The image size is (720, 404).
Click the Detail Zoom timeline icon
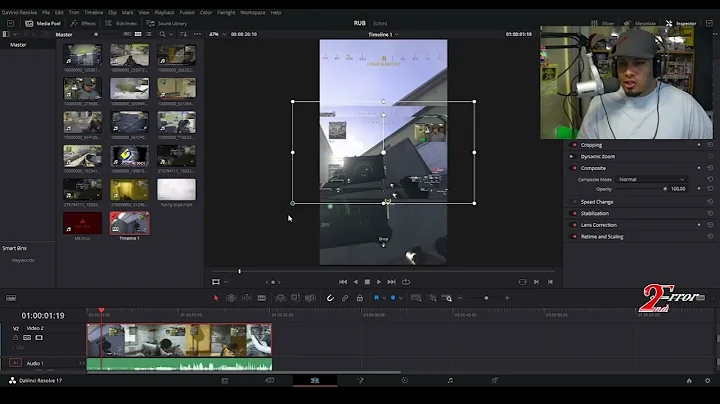433,298
